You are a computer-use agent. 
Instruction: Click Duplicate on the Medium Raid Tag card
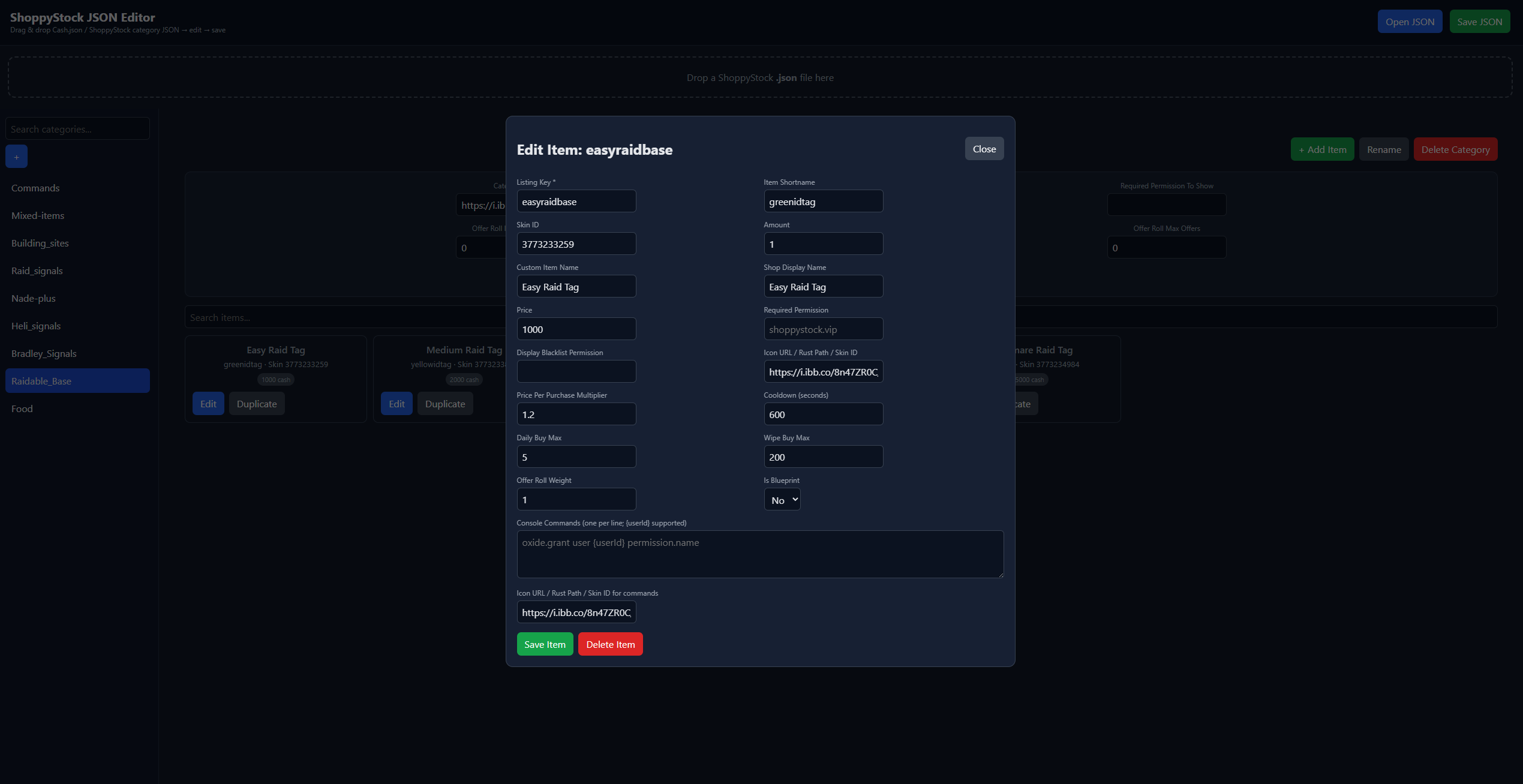tap(445, 404)
